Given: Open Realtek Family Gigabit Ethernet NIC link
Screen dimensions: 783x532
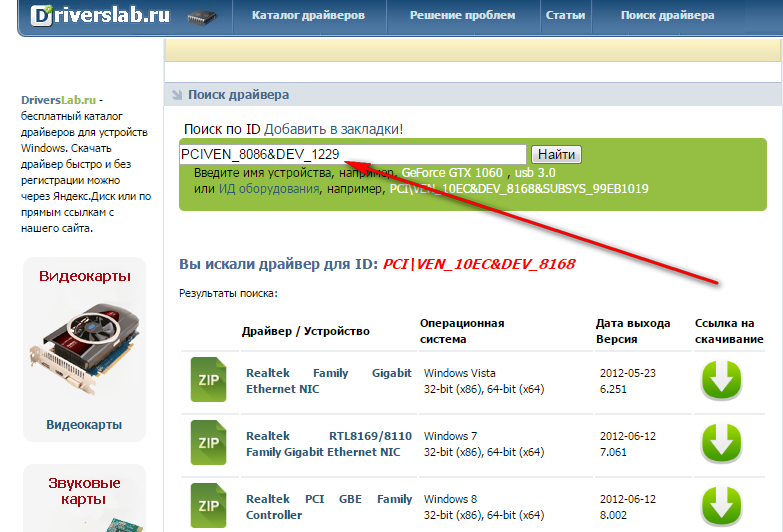Looking at the screenshot, I should tap(329, 381).
